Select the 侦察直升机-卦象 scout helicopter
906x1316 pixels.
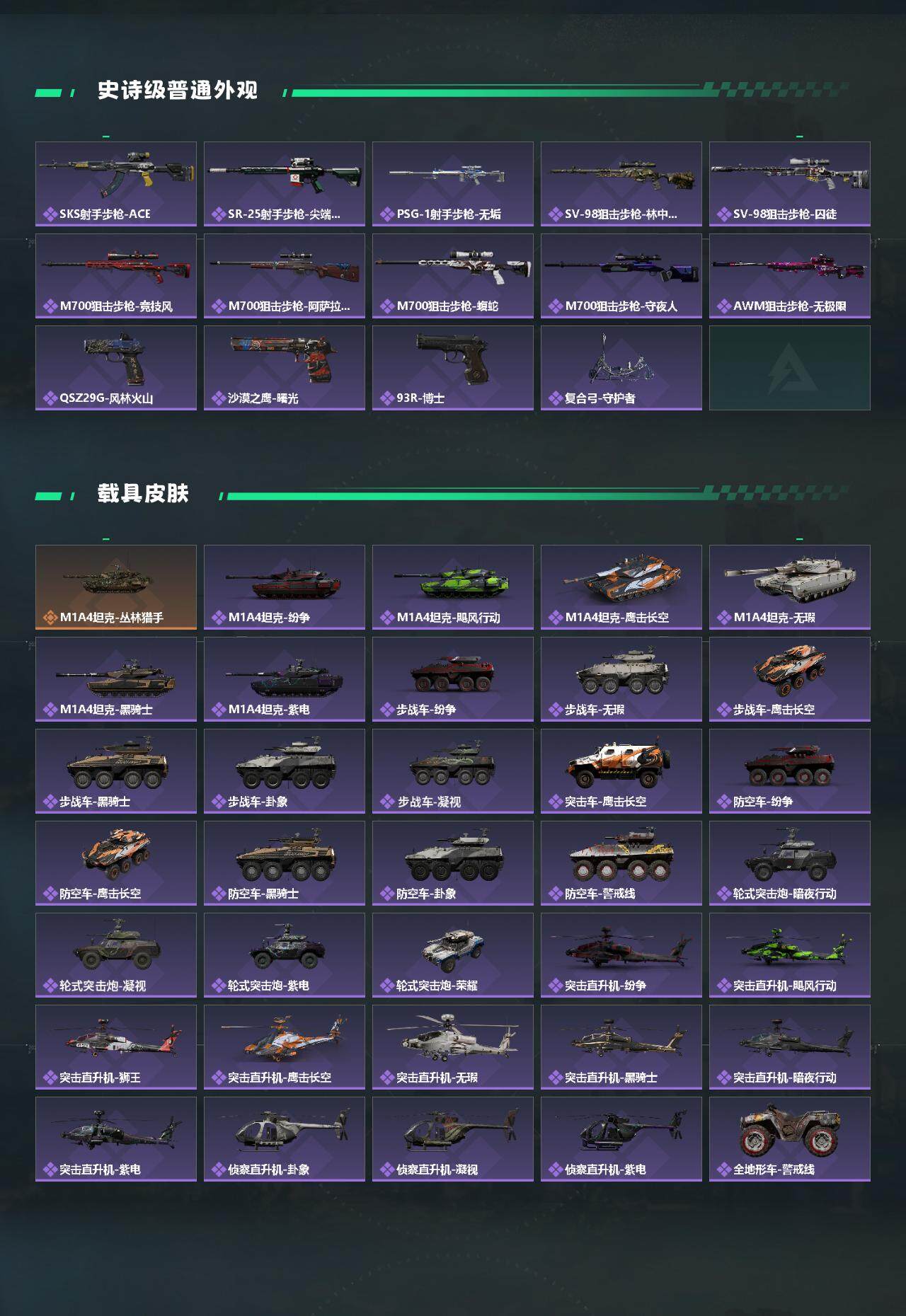coord(285,1139)
